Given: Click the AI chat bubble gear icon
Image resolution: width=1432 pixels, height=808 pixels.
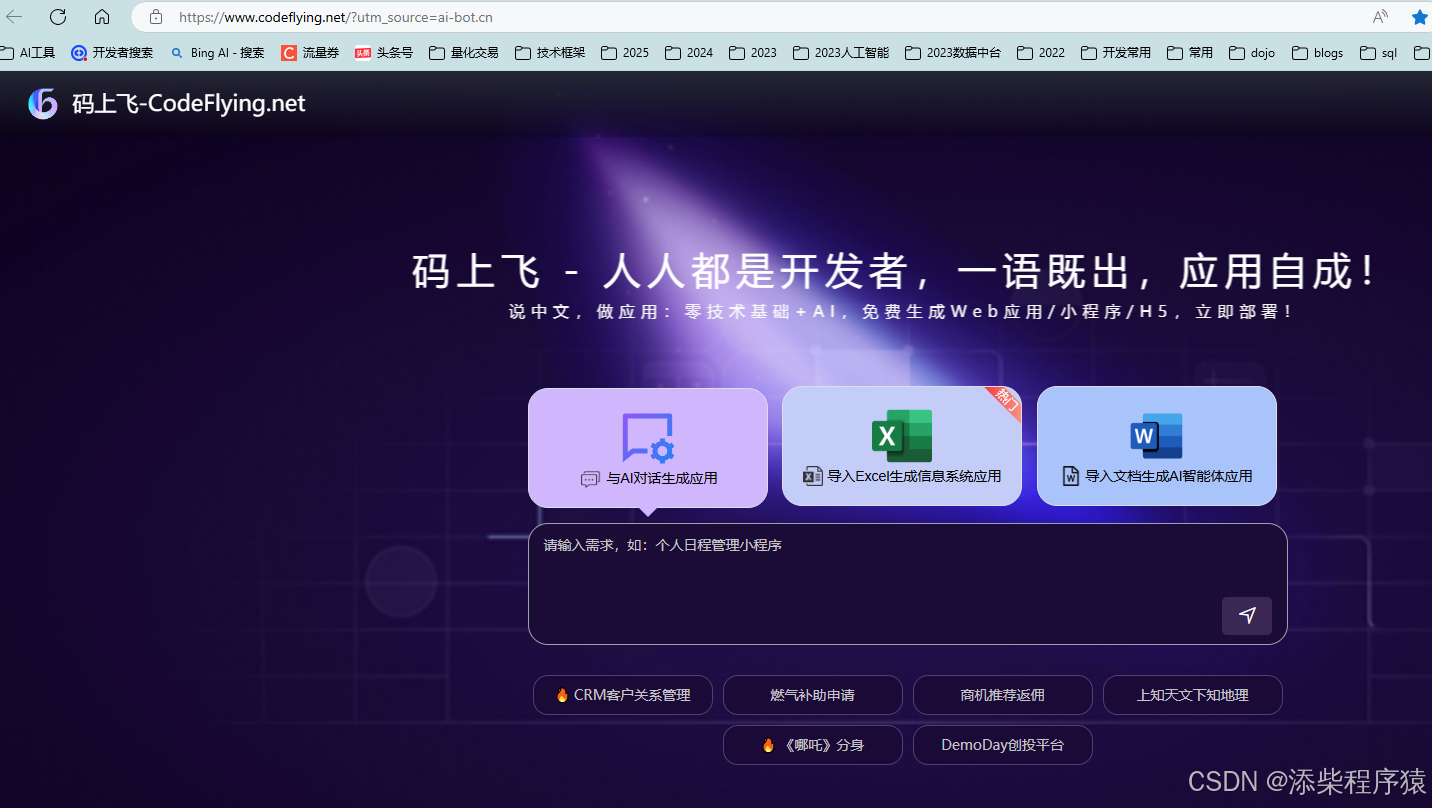Looking at the screenshot, I should tap(648, 438).
